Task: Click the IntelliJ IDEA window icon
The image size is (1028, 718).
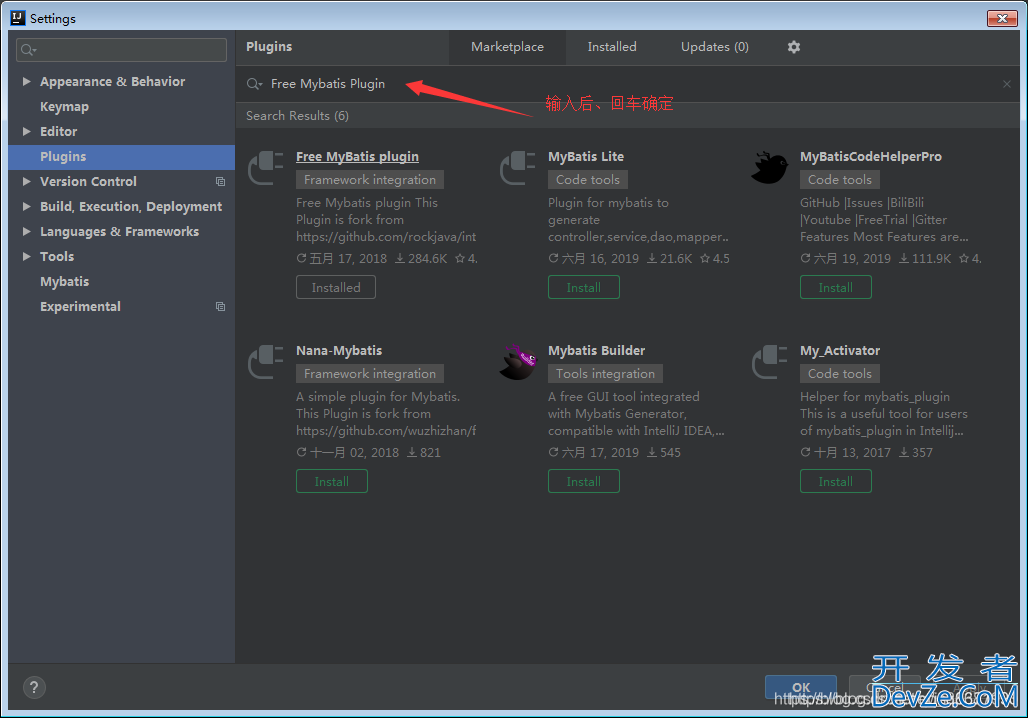Action: click(18, 18)
